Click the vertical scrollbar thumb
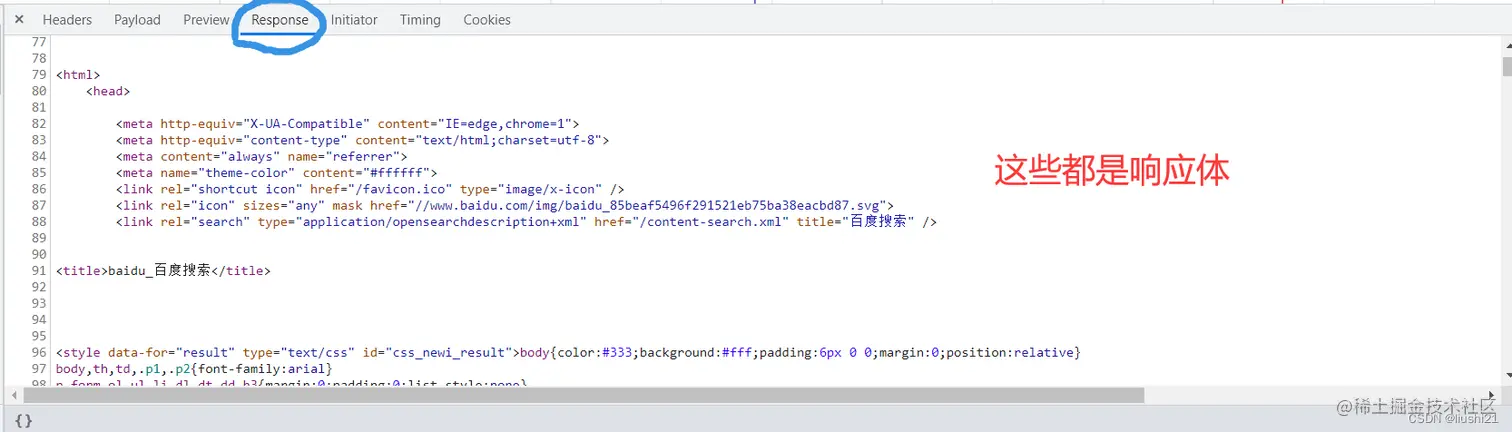Screen dimensions: 1512x432 [x=1506, y=66]
